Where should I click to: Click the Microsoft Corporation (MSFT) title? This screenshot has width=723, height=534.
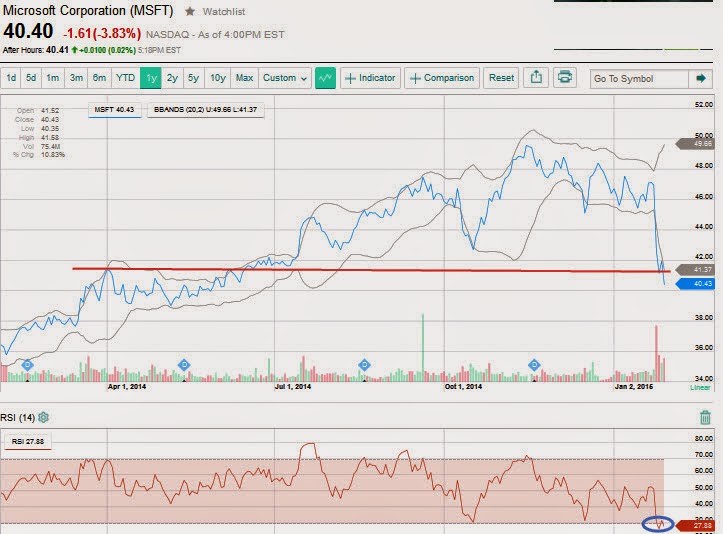(x=88, y=11)
